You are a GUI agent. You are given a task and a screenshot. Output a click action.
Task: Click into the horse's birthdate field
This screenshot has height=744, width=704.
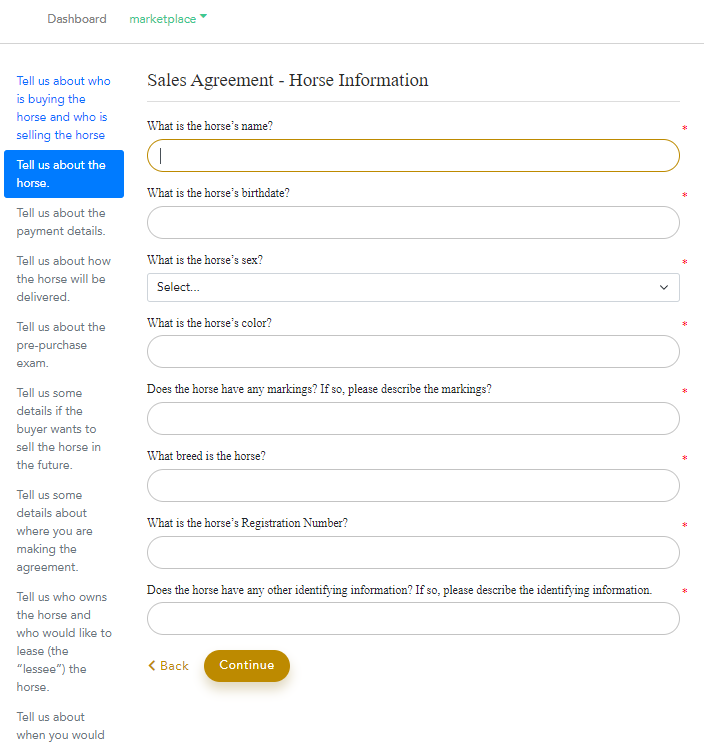[412, 222]
